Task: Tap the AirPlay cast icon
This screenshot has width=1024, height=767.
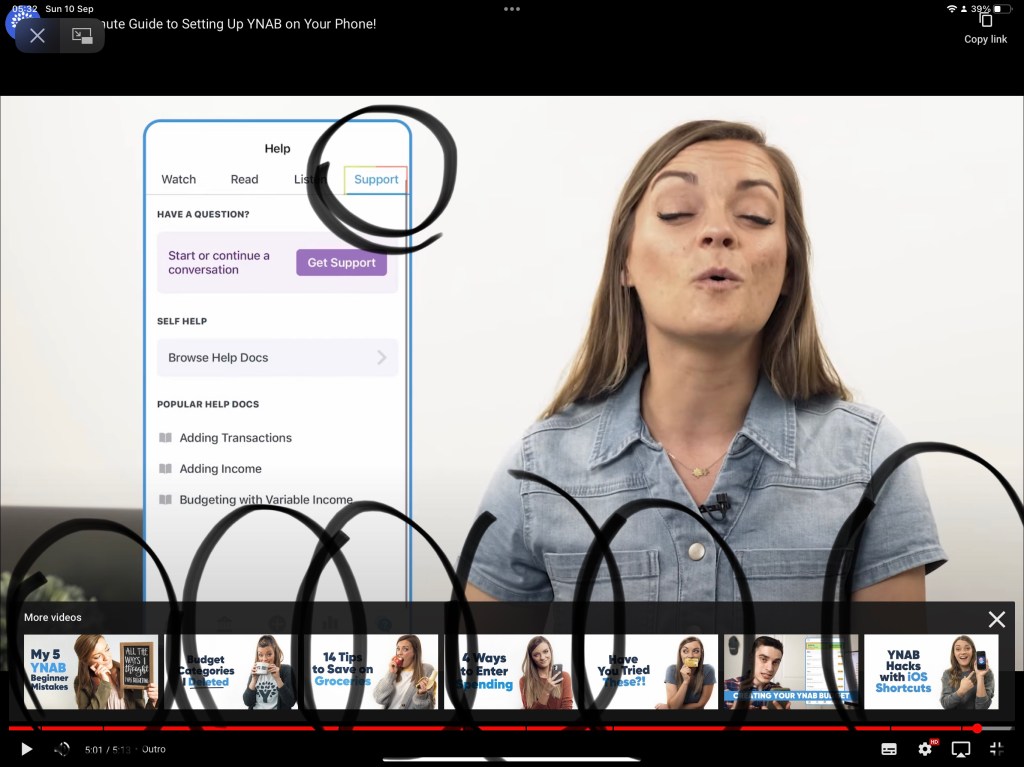Action: (x=961, y=749)
